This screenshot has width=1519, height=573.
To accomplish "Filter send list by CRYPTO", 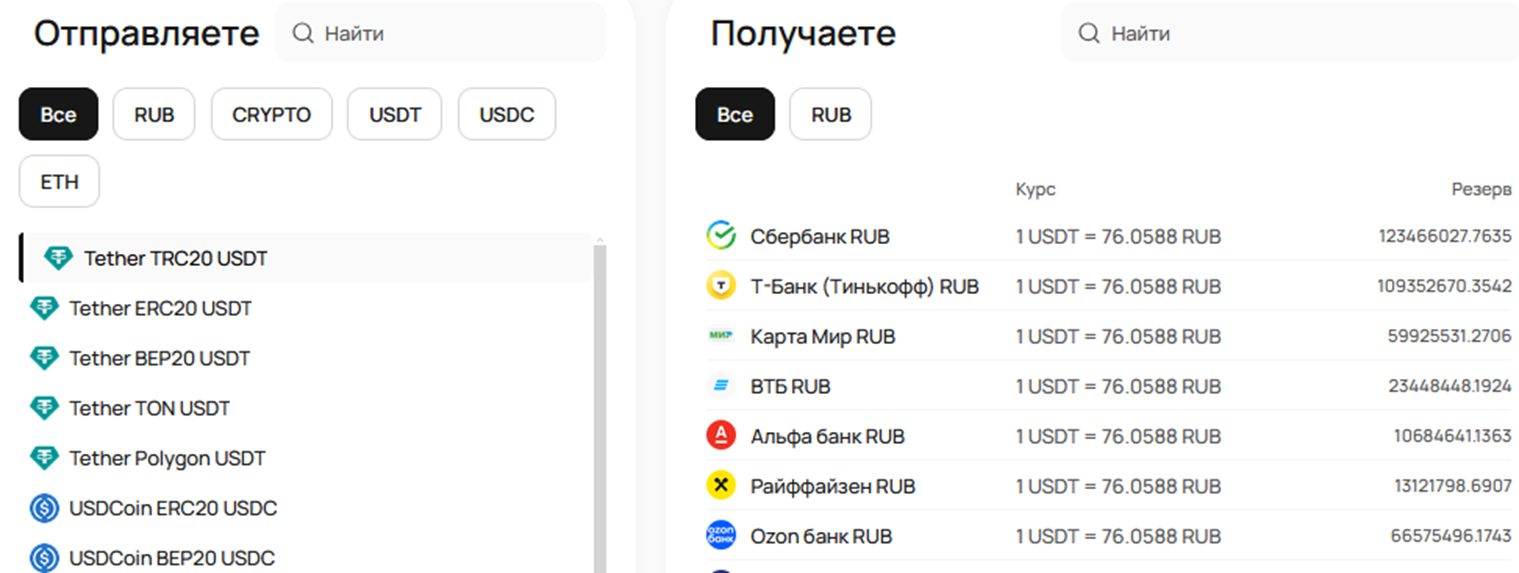I will (271, 115).
